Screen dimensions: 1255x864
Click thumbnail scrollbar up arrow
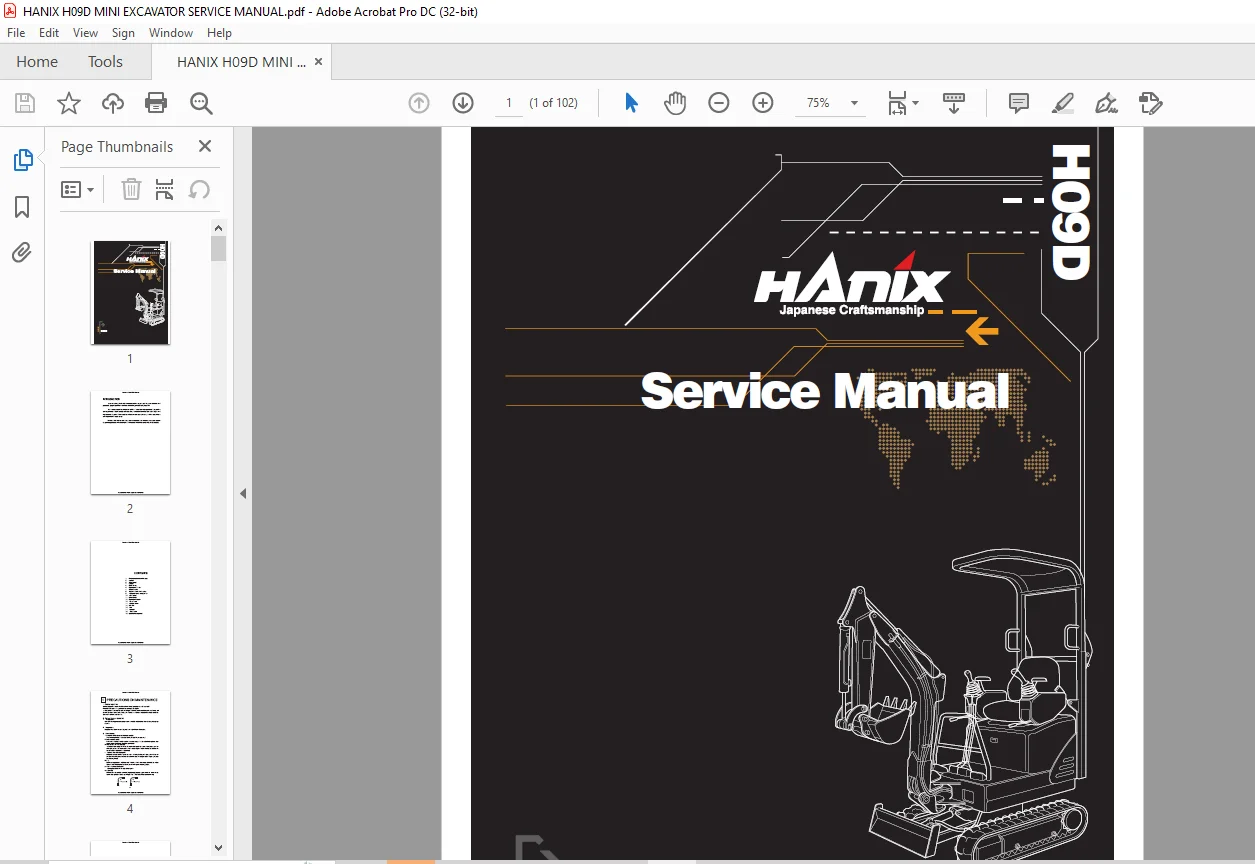[219, 227]
